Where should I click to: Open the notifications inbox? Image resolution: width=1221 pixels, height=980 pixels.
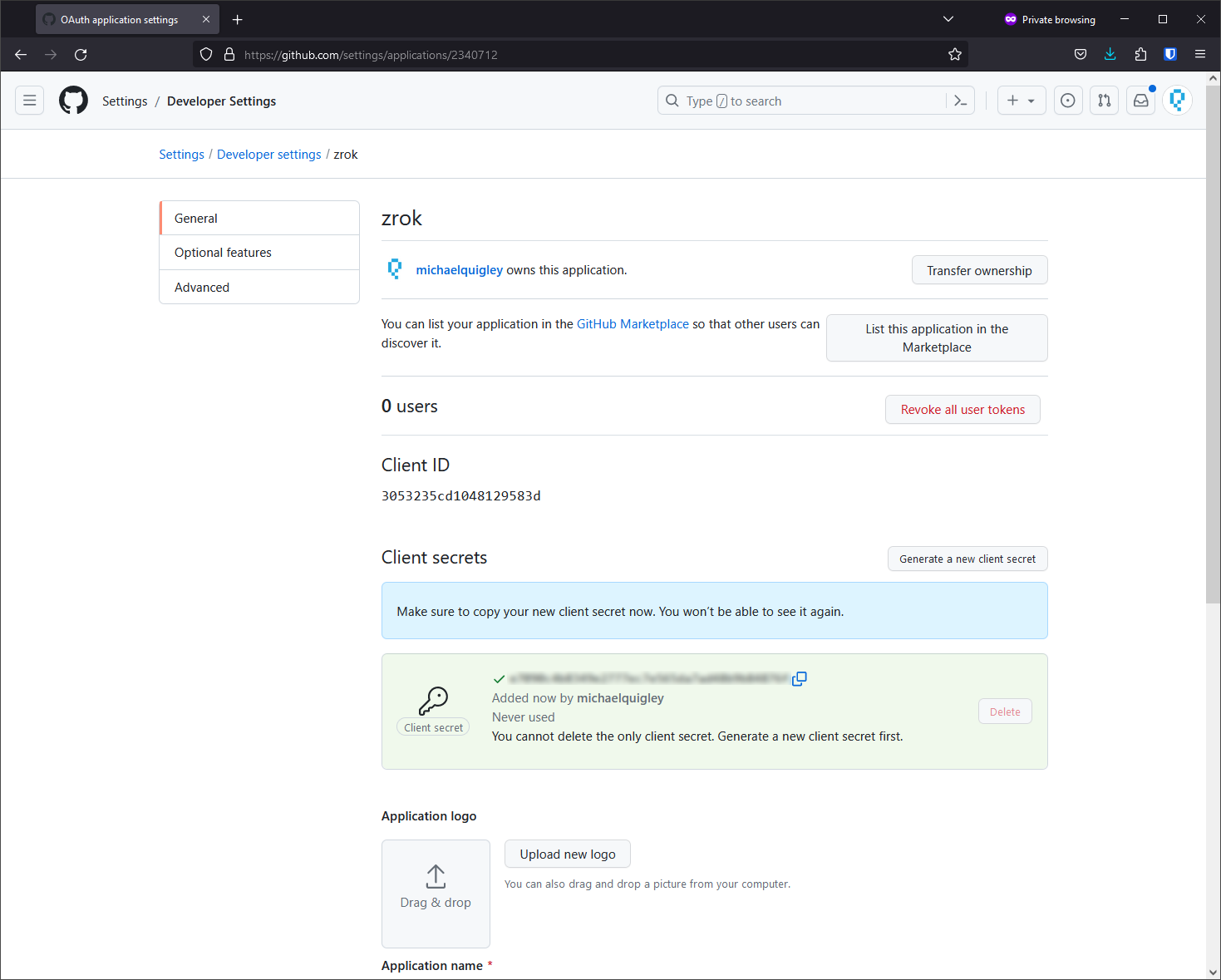click(1140, 101)
